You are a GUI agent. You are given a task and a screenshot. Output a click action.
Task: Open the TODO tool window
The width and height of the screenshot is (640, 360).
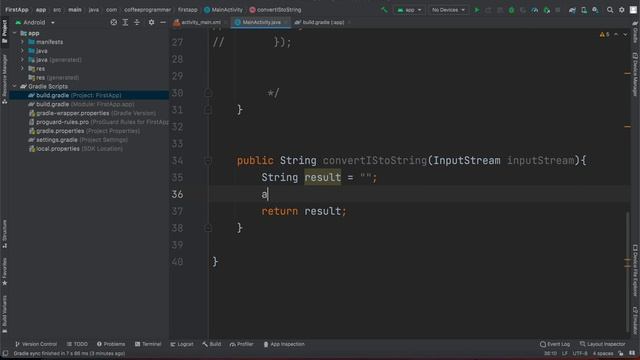[78, 344]
